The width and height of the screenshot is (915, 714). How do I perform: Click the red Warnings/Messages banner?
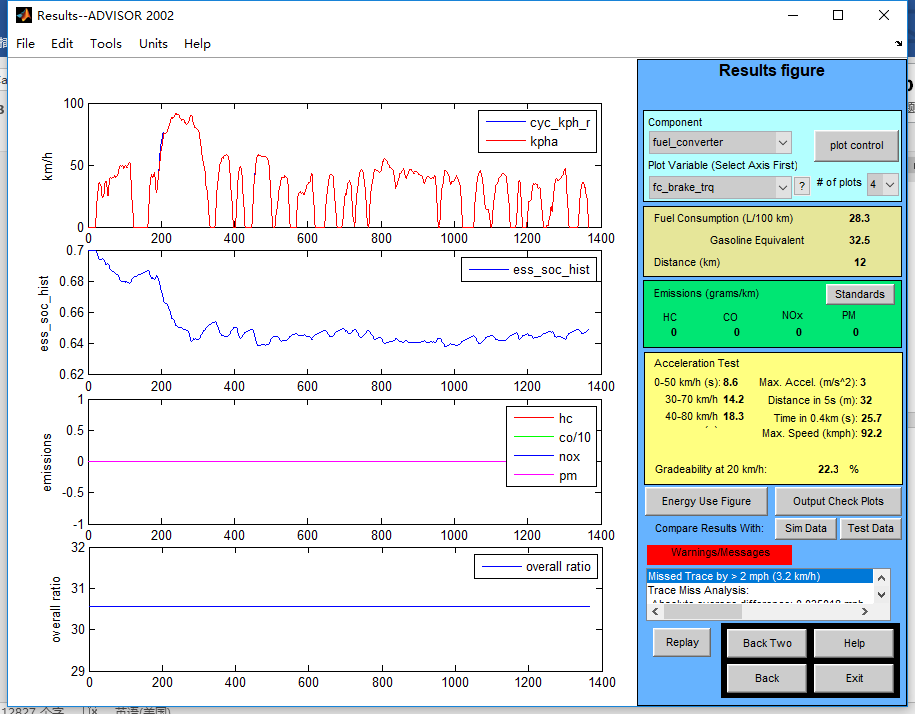coord(719,553)
